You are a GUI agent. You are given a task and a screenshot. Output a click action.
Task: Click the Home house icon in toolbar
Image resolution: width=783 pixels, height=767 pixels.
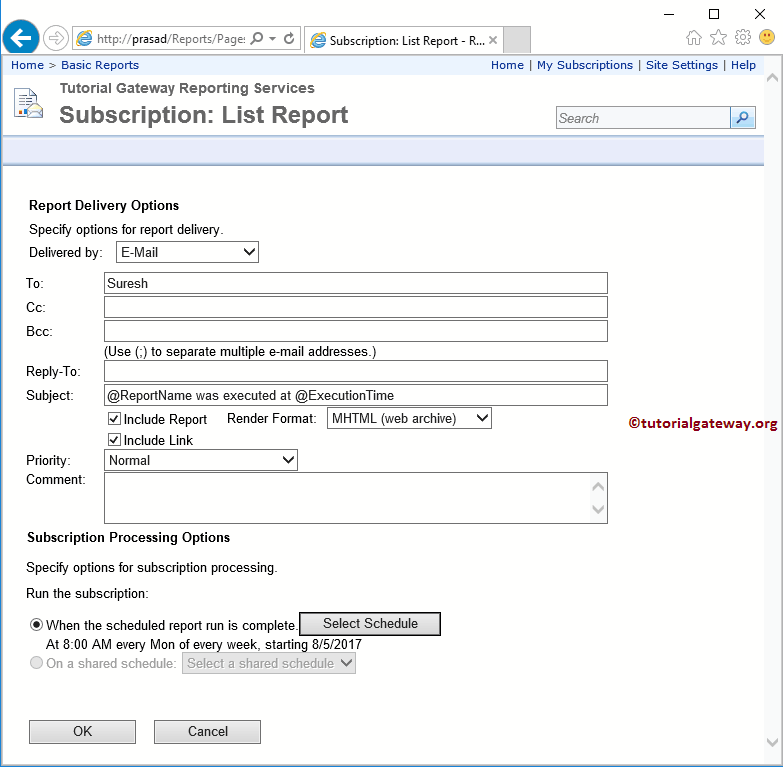click(x=694, y=37)
